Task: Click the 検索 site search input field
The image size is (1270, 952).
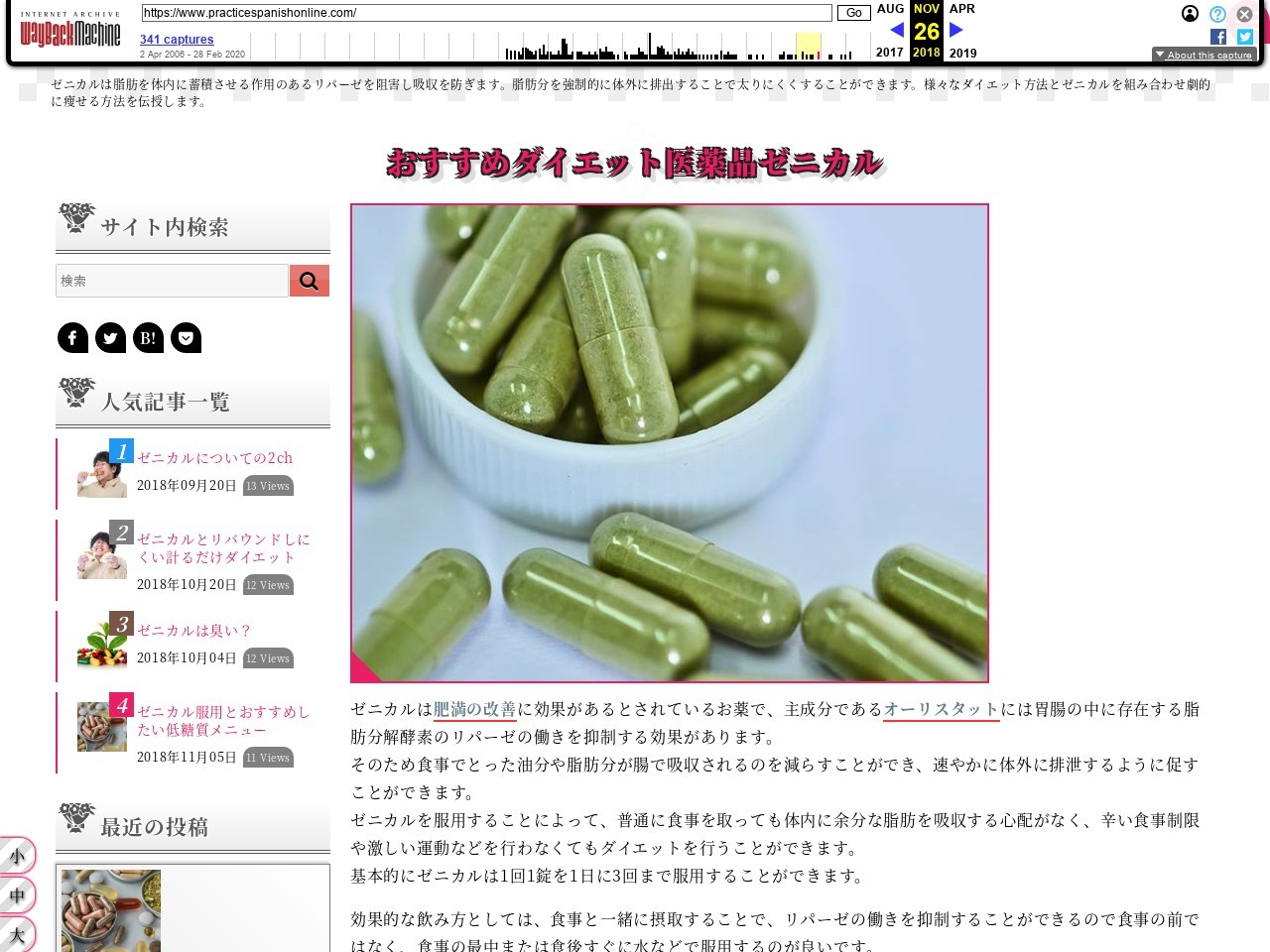Action: click(x=172, y=281)
